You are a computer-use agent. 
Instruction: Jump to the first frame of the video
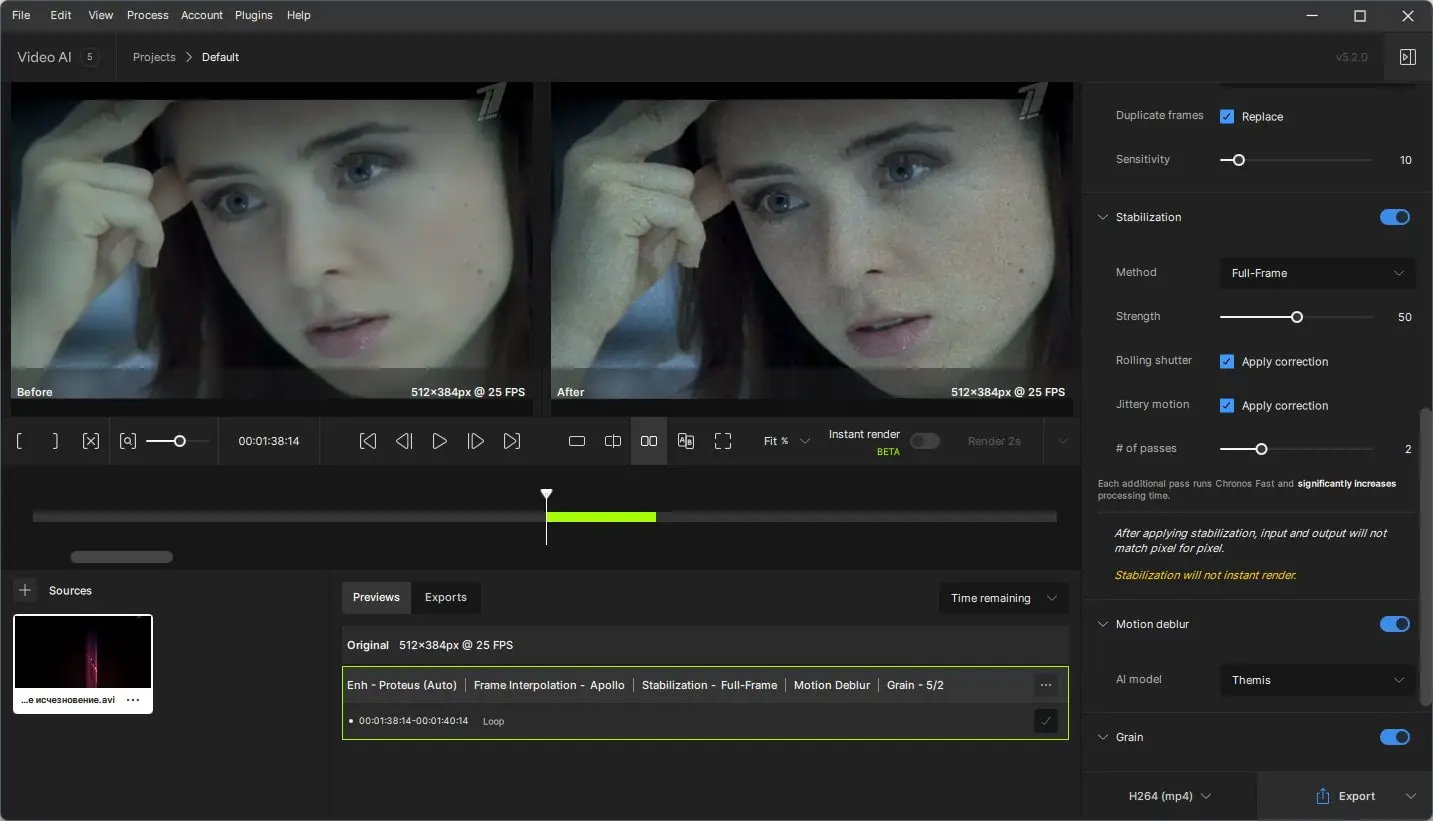pos(368,440)
